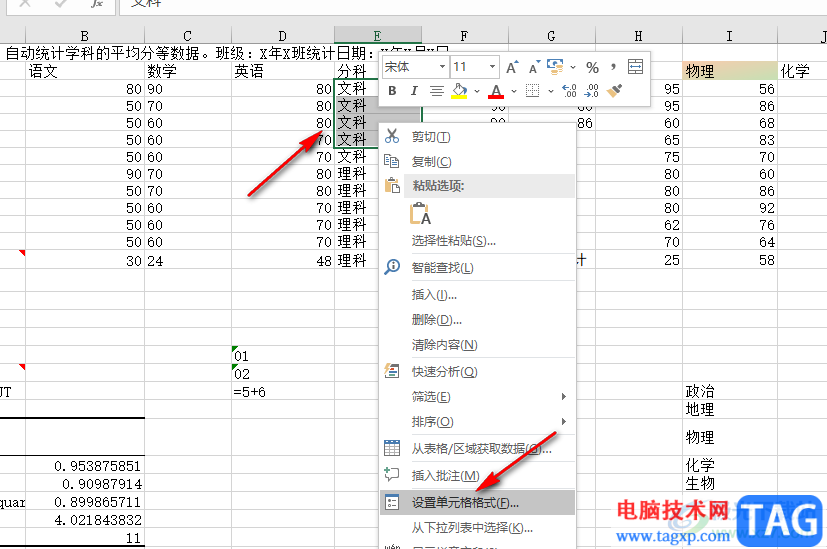Toggle bold in the mini toolbar
Image resolution: width=827 pixels, height=549 pixels.
pos(392,91)
